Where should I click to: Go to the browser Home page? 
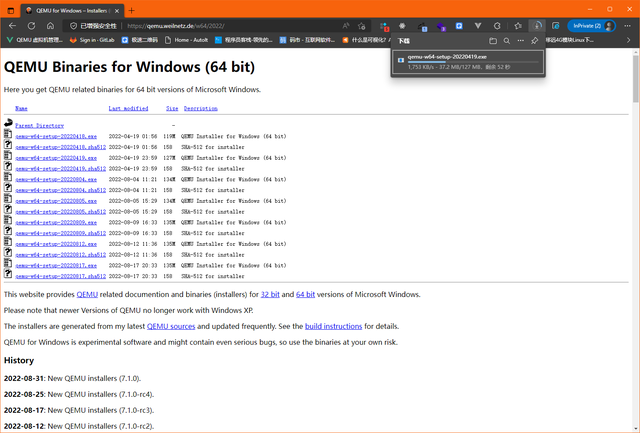[50, 26]
